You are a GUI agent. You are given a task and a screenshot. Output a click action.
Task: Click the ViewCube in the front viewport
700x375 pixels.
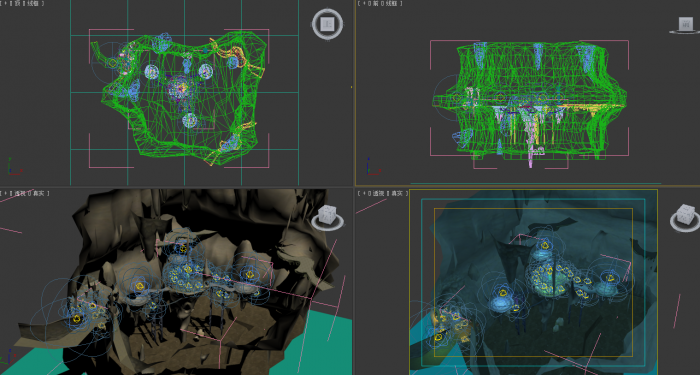(685, 25)
